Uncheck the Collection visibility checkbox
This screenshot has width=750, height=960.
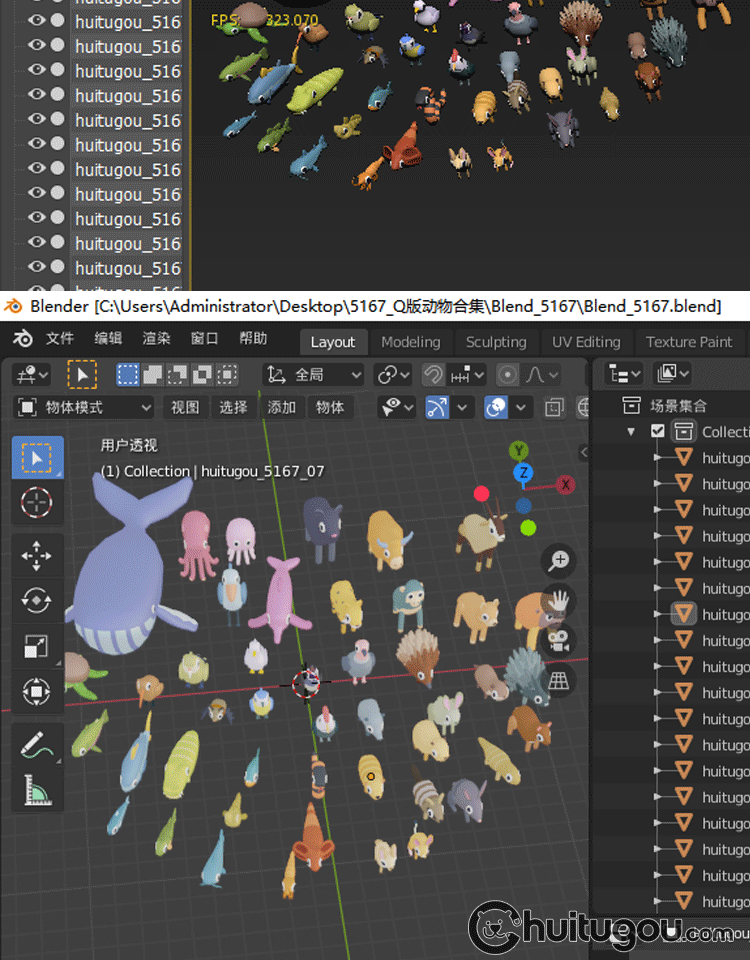(657, 432)
